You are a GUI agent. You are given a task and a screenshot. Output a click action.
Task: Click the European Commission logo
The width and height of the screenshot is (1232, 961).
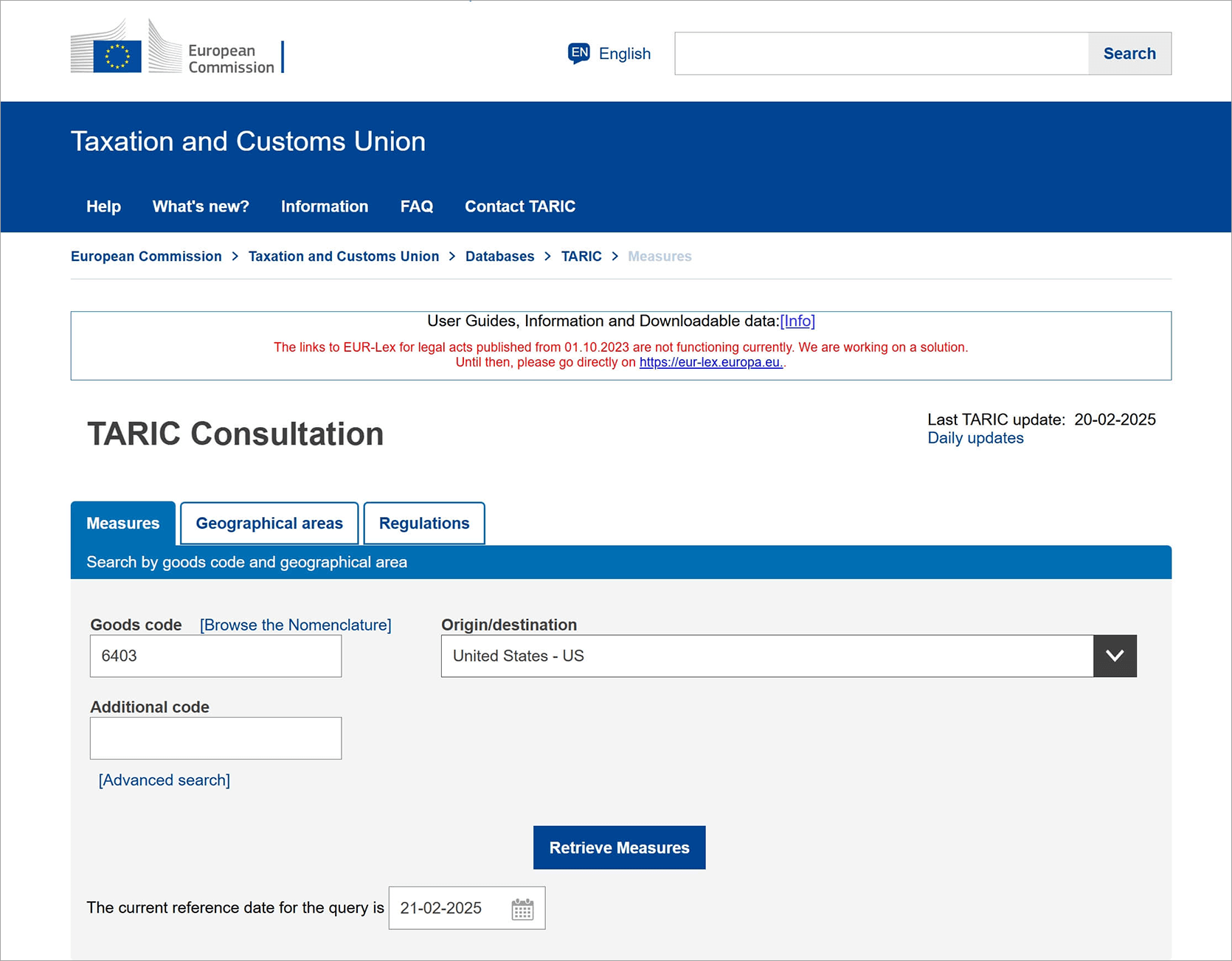pyautogui.click(x=177, y=48)
